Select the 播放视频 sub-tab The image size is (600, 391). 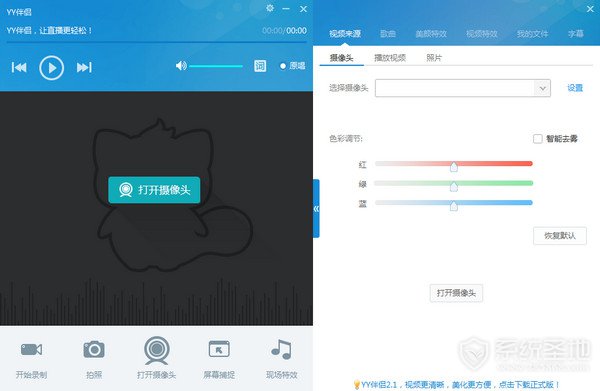click(390, 58)
